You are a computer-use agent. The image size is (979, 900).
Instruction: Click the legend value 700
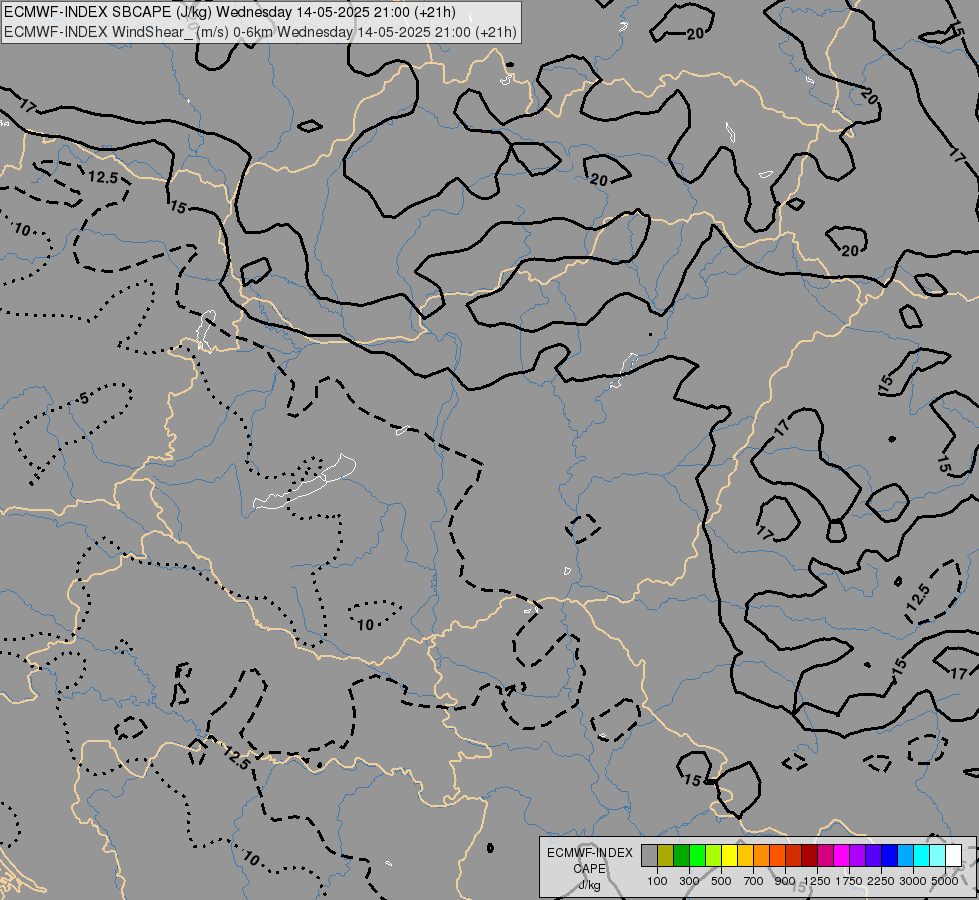[x=754, y=881]
